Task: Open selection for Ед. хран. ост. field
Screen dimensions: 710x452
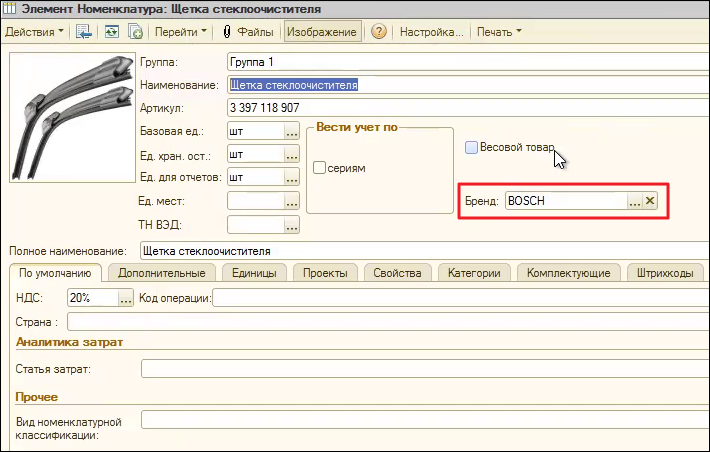Action: click(x=292, y=154)
